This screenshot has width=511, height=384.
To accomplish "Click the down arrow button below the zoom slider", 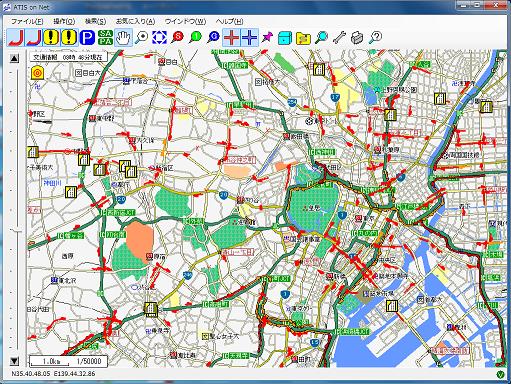I will (14, 361).
